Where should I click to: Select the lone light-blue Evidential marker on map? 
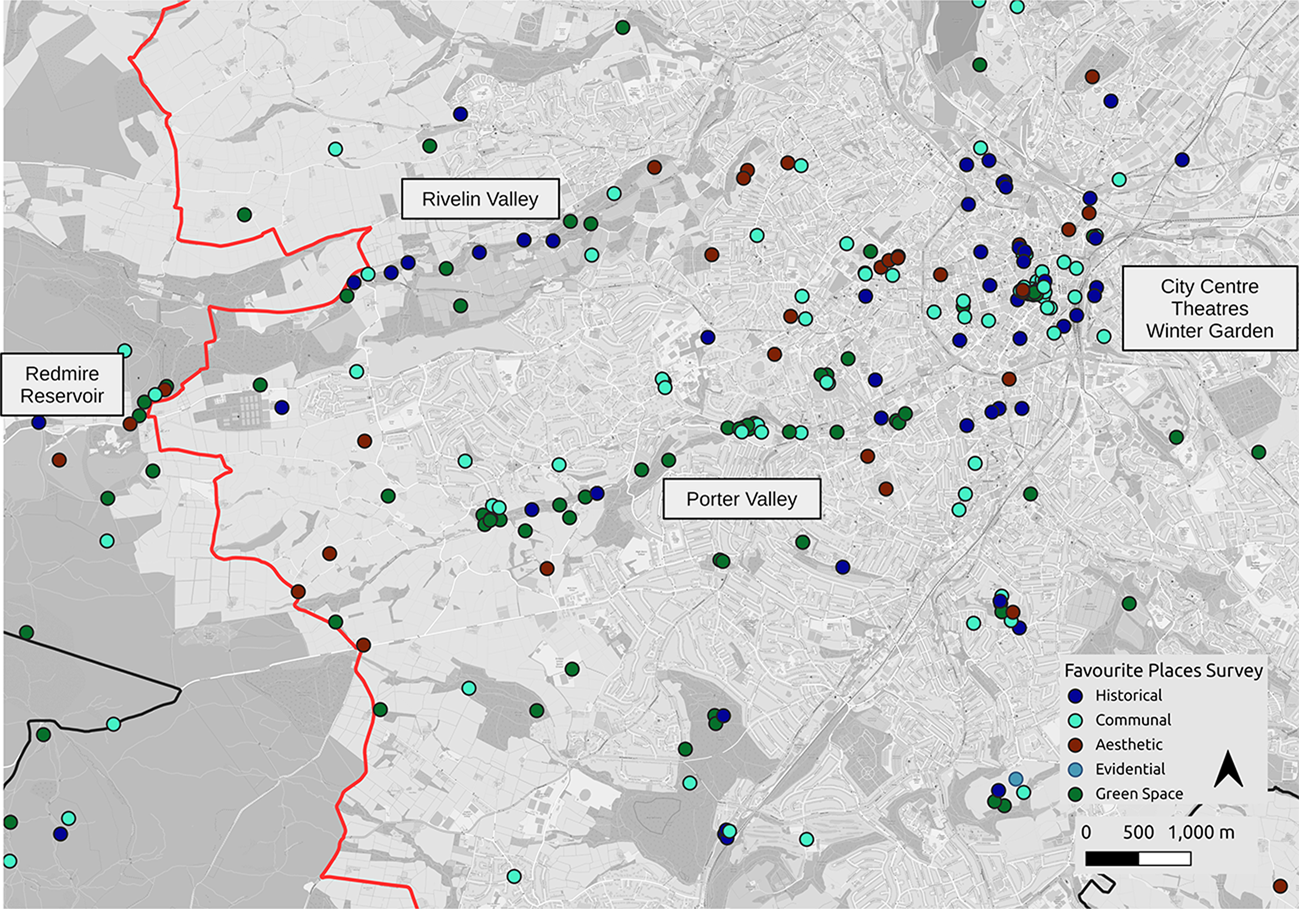pos(1016,779)
